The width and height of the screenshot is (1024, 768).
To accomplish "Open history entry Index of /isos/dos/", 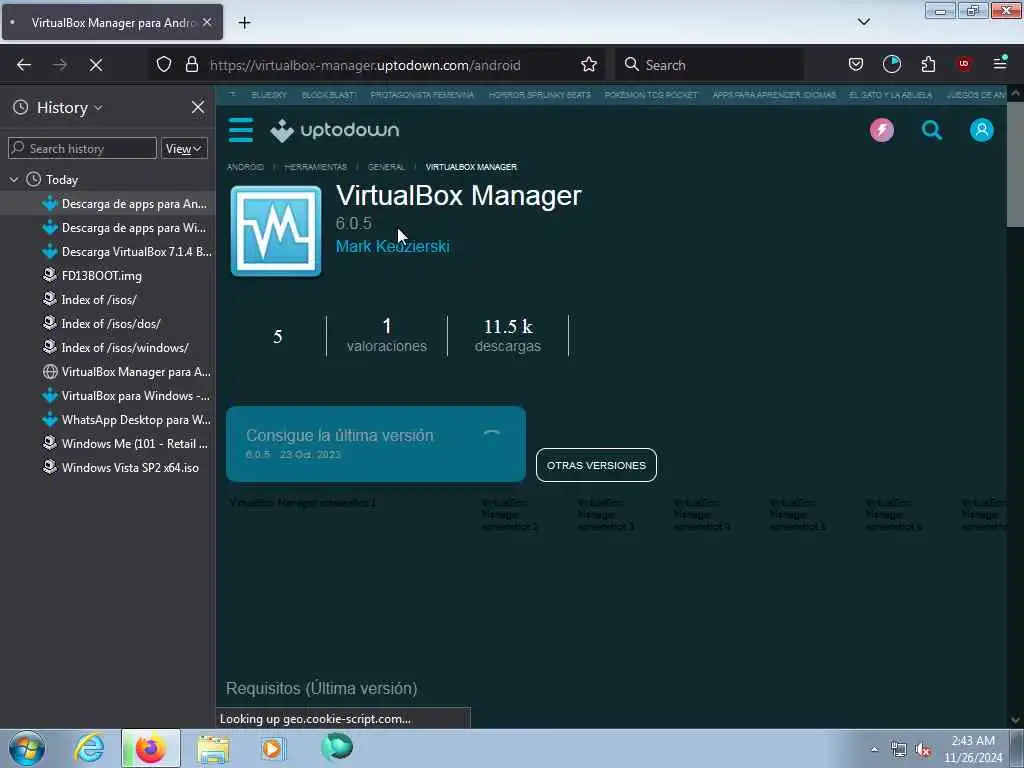I will pyautogui.click(x=108, y=323).
